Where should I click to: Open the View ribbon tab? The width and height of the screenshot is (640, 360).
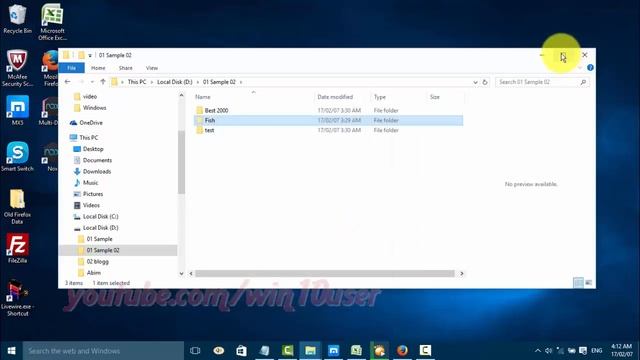pos(151,68)
